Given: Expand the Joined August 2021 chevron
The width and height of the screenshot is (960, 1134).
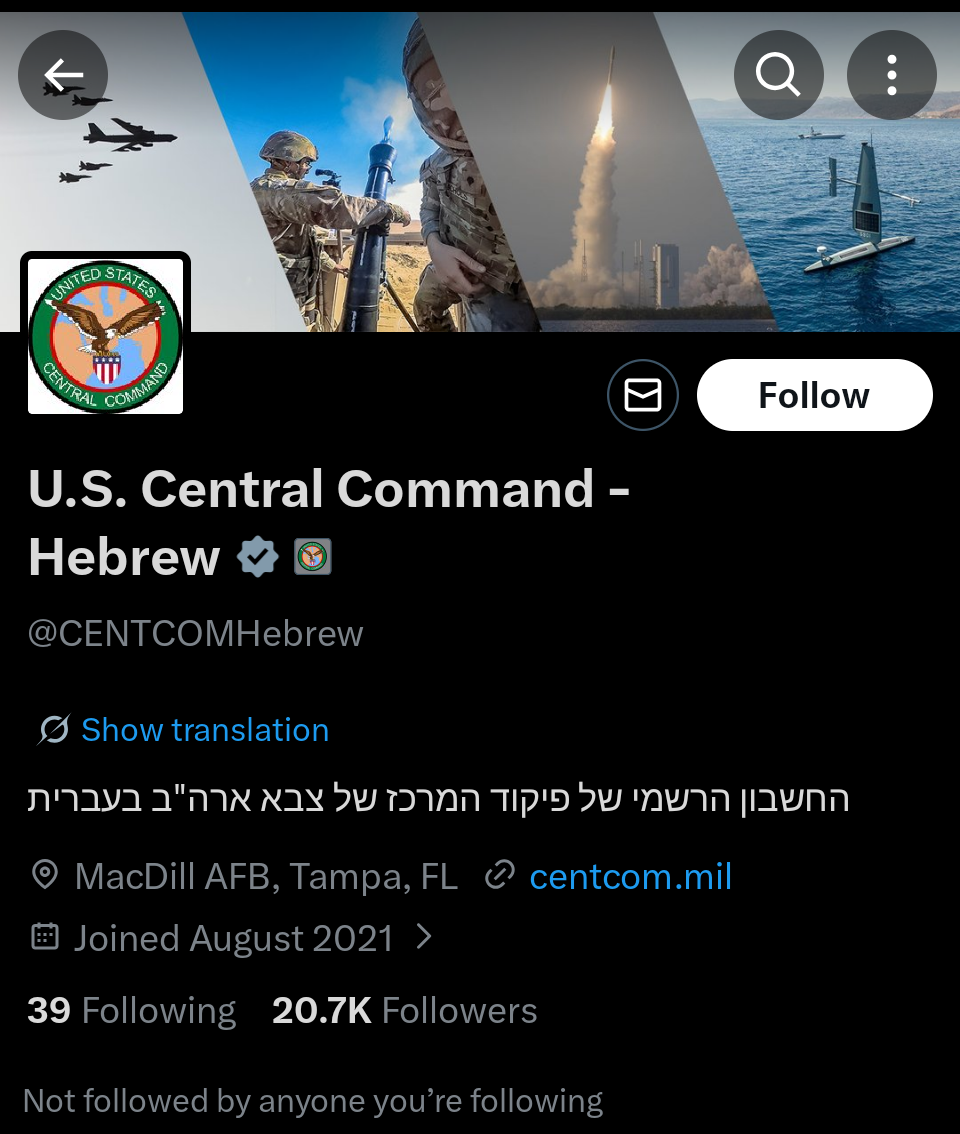Looking at the screenshot, I should click(x=425, y=937).
